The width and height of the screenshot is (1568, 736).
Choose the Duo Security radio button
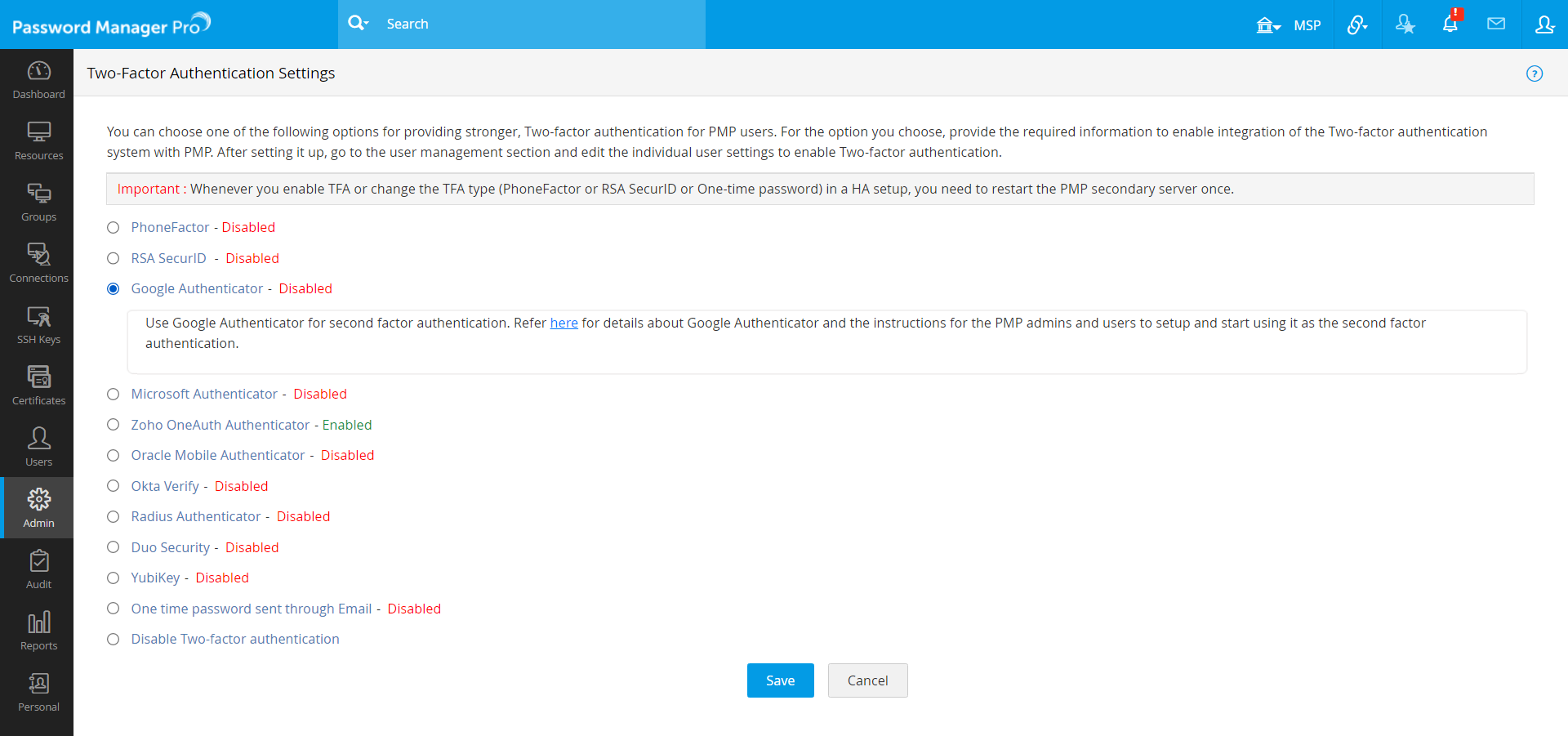pyautogui.click(x=114, y=547)
